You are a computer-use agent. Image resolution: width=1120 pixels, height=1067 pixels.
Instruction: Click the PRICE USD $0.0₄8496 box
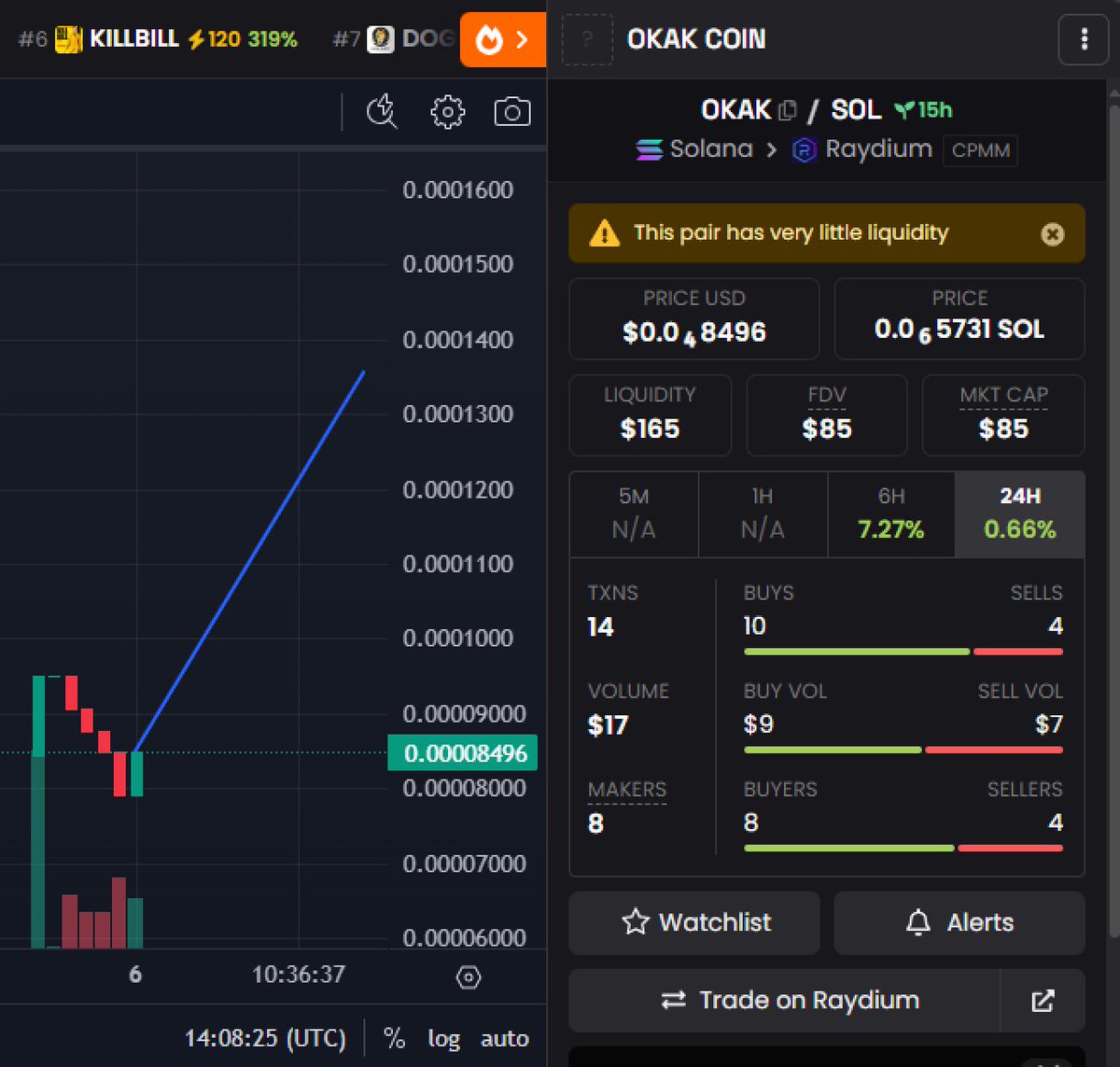[694, 318]
